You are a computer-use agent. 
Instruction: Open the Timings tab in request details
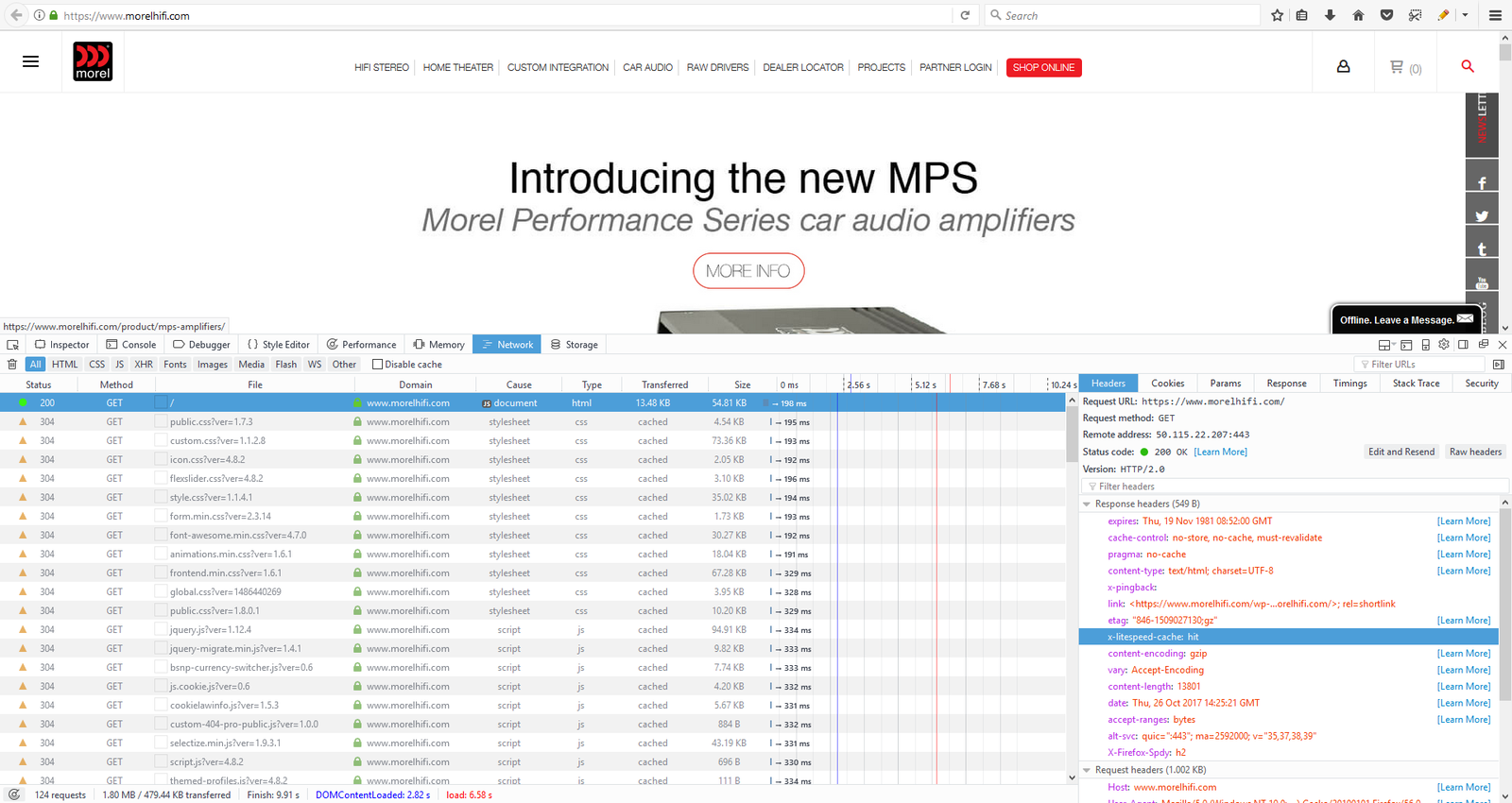tap(1349, 384)
